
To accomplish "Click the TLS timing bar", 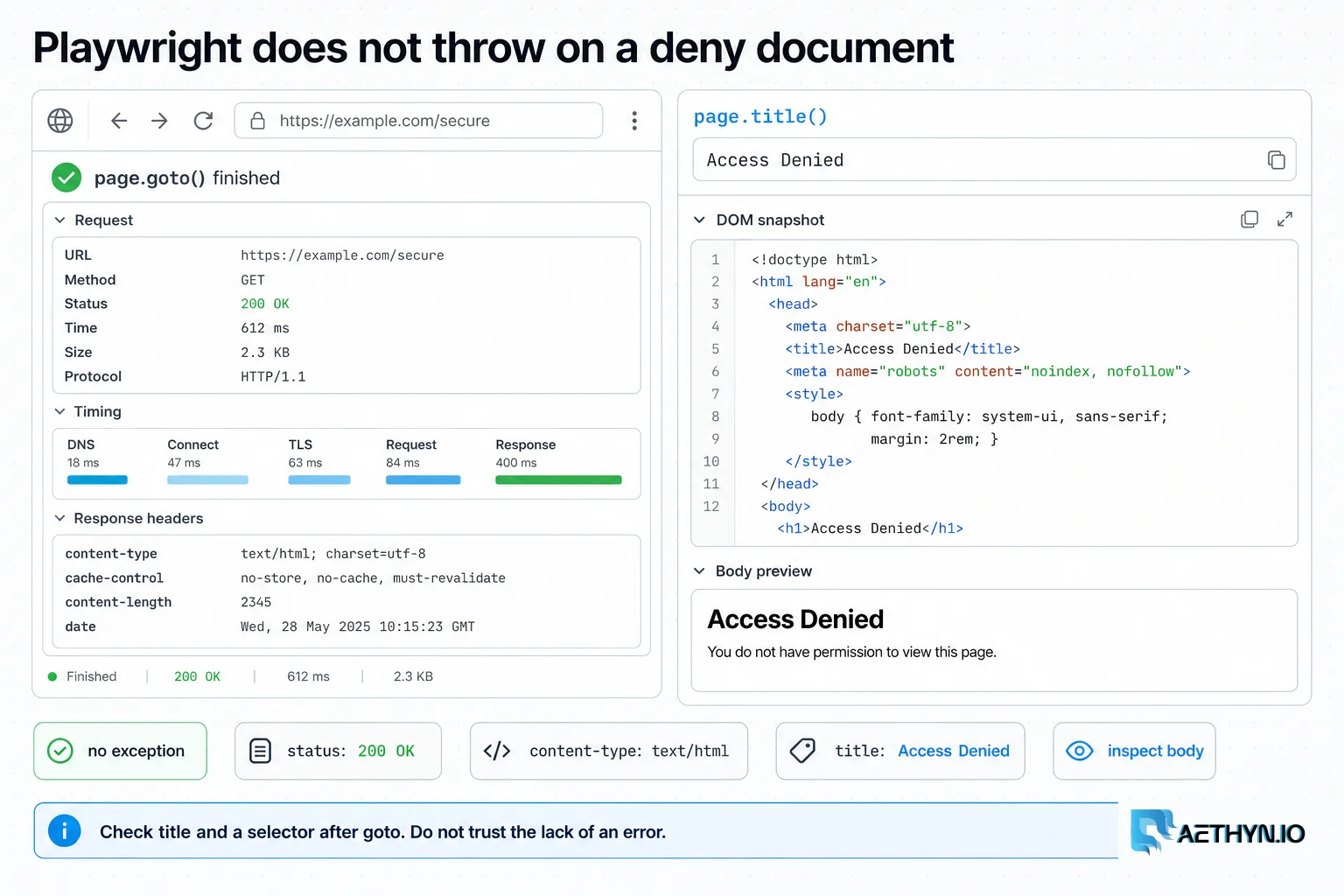I will click(x=319, y=479).
